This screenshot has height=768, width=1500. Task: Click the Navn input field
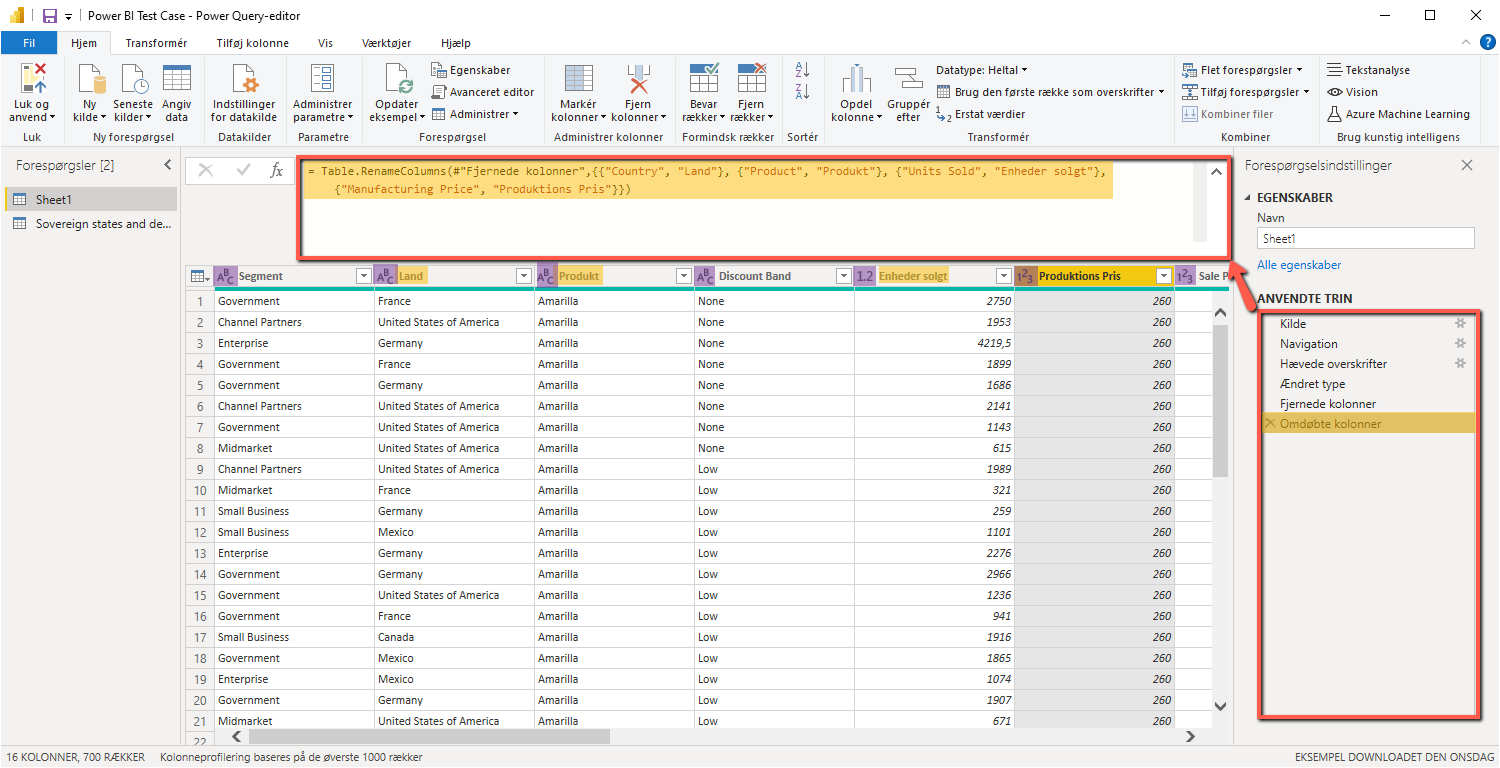[1365, 239]
